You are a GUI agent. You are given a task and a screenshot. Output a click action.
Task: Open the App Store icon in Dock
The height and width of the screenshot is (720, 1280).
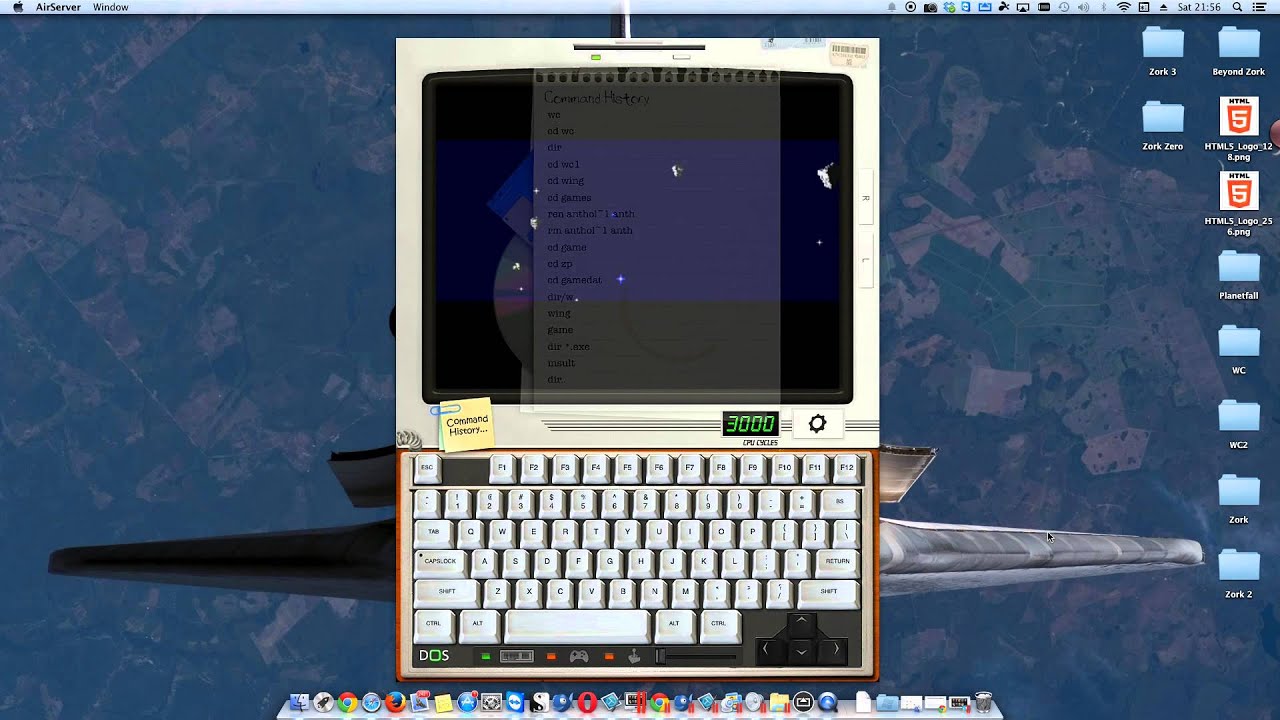(x=467, y=702)
